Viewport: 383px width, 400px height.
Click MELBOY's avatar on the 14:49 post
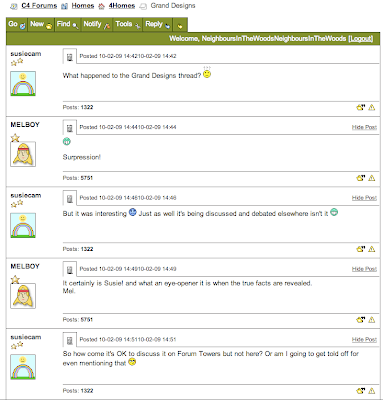click(x=23, y=296)
